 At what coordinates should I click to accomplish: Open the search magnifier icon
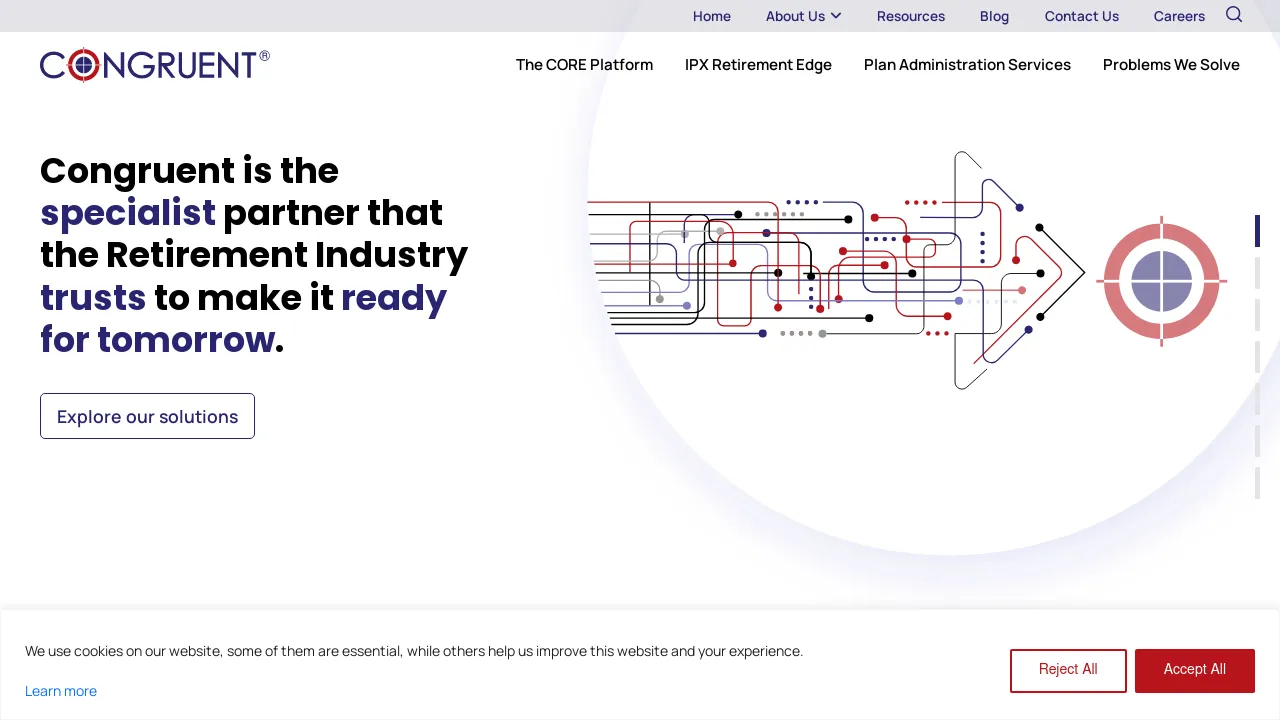(x=1234, y=15)
